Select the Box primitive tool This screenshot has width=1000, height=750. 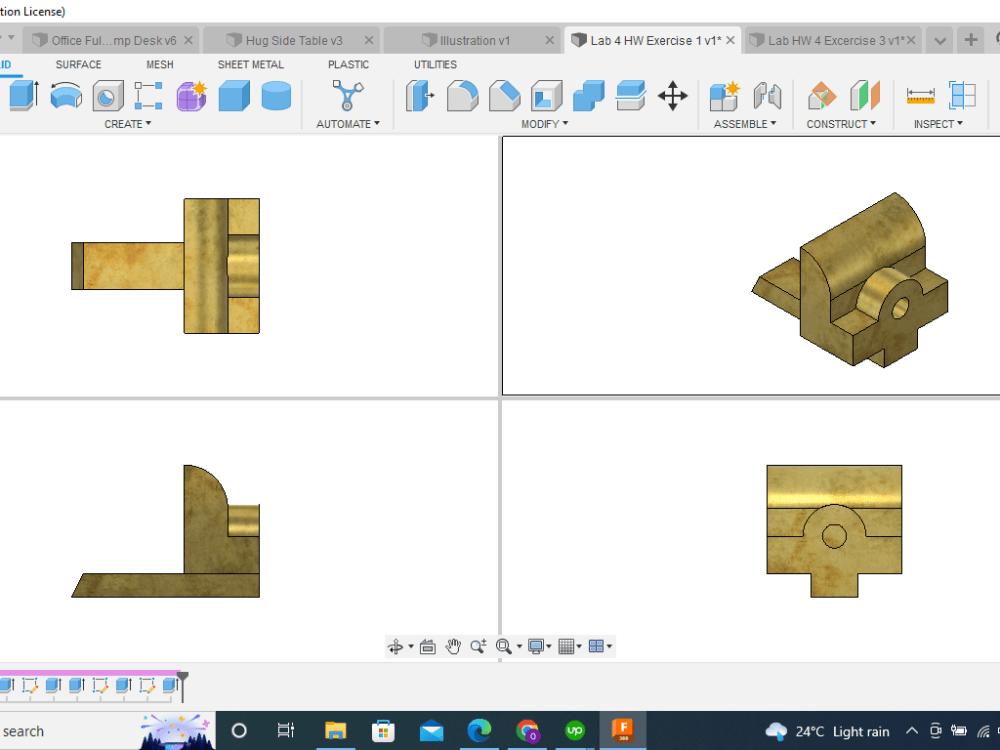tap(234, 96)
